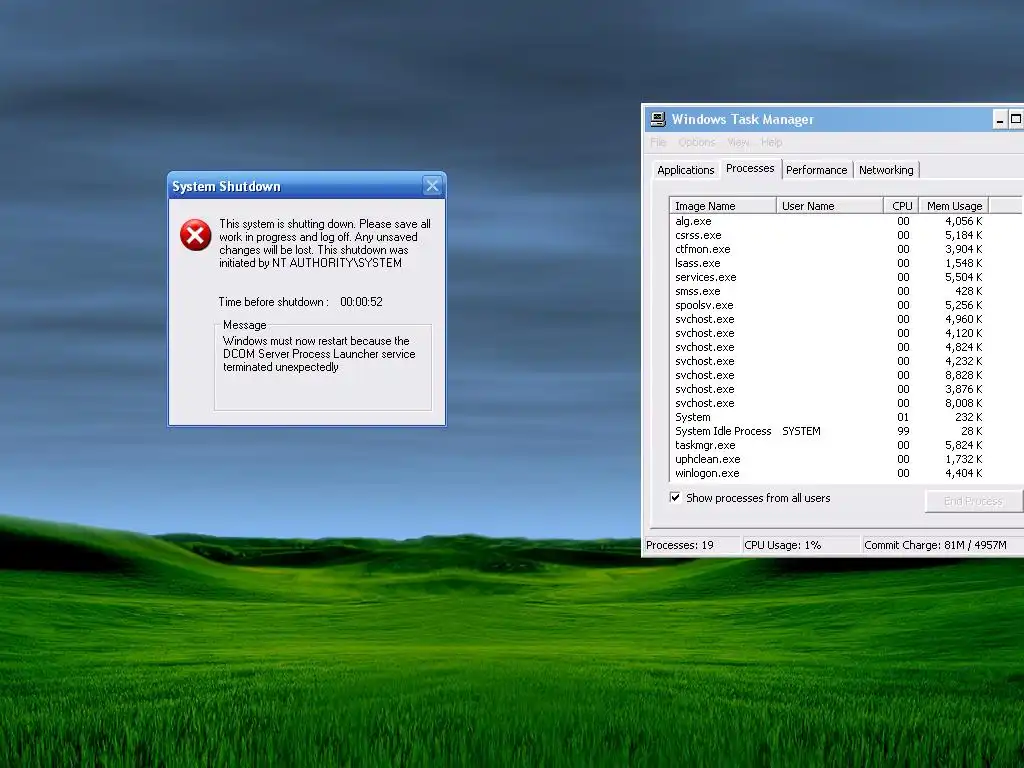
Task: Open the Help menu in Task Manager
Action: coord(771,142)
